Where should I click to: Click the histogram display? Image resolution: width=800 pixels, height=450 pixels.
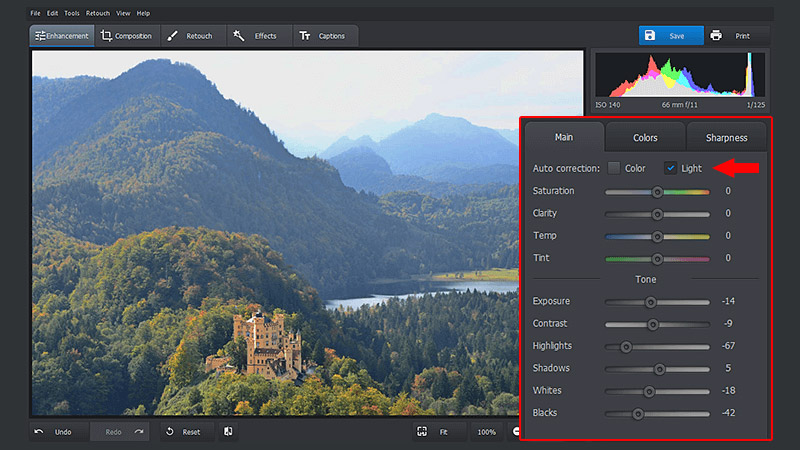680,74
